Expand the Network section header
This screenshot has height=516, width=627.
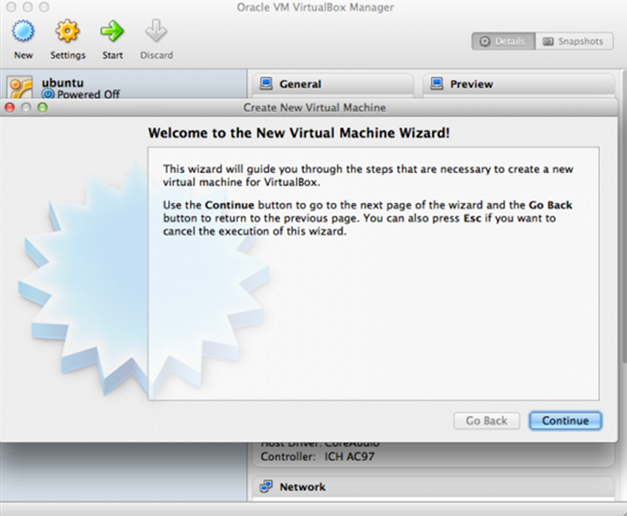(x=433, y=487)
